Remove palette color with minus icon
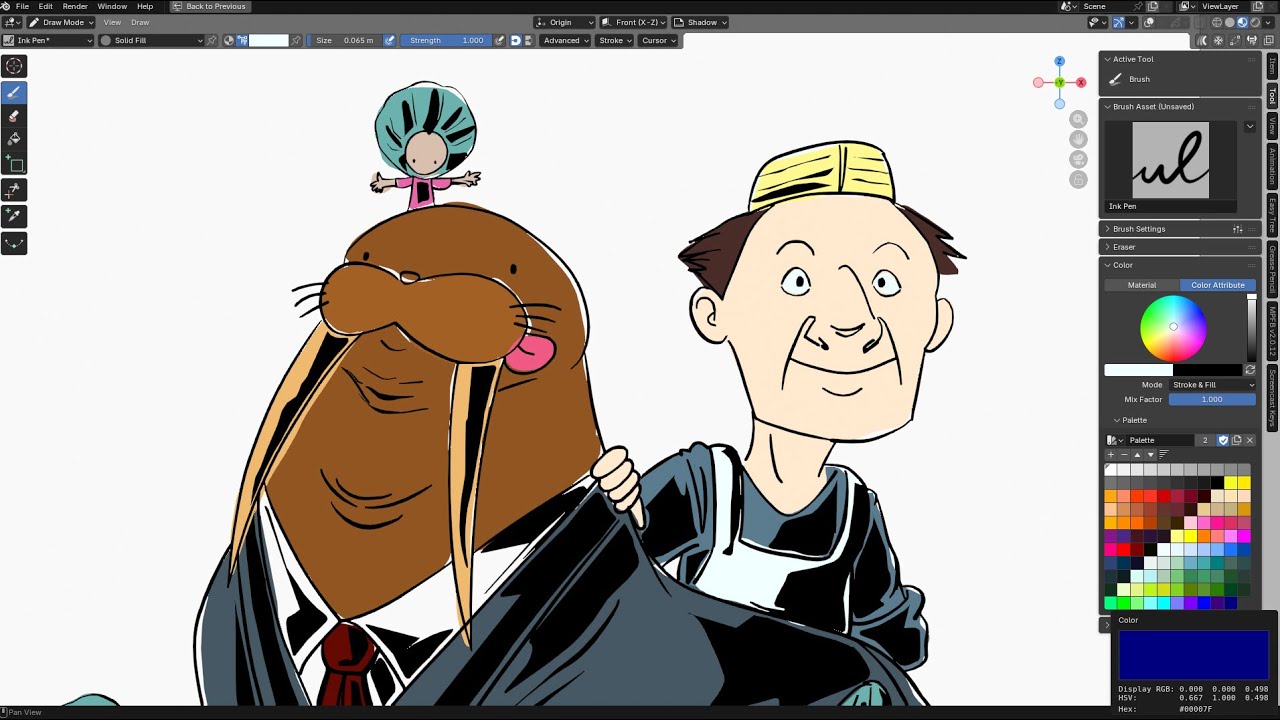 1123,455
